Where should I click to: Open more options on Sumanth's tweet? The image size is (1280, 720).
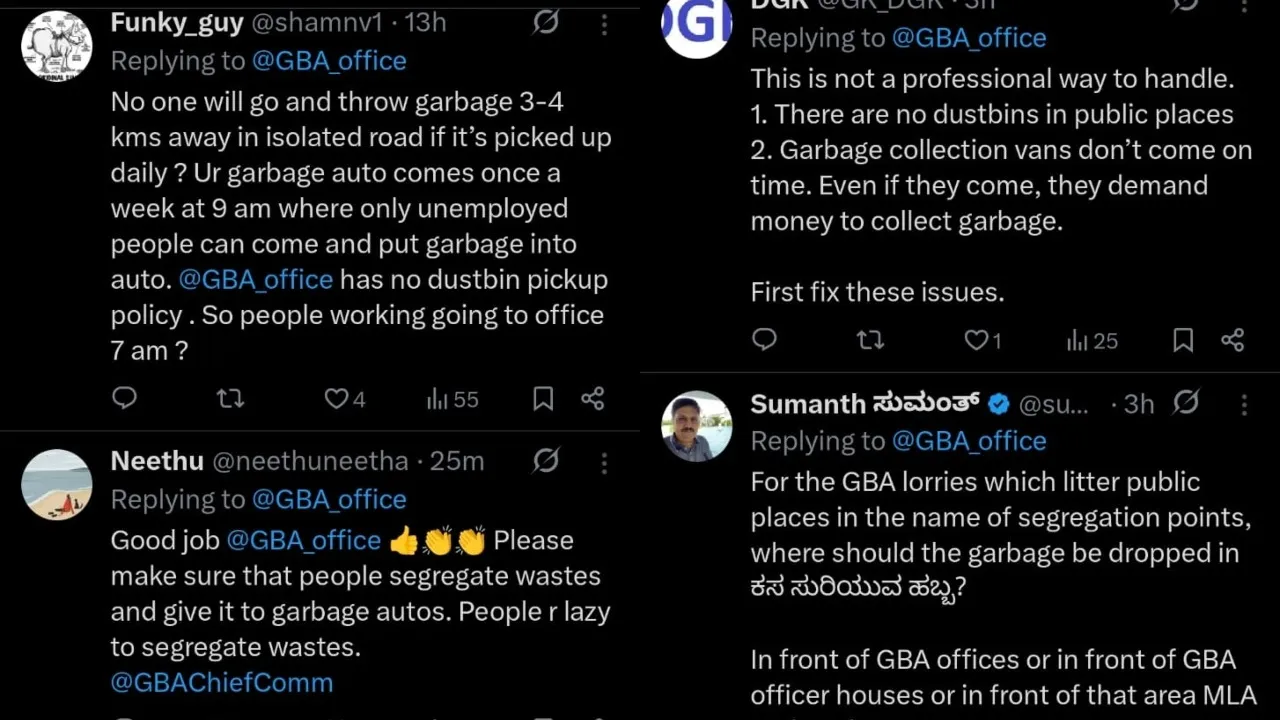coord(1243,404)
